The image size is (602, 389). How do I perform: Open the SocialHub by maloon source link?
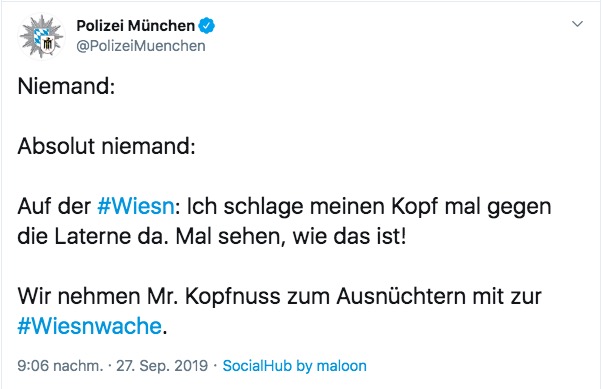click(294, 366)
